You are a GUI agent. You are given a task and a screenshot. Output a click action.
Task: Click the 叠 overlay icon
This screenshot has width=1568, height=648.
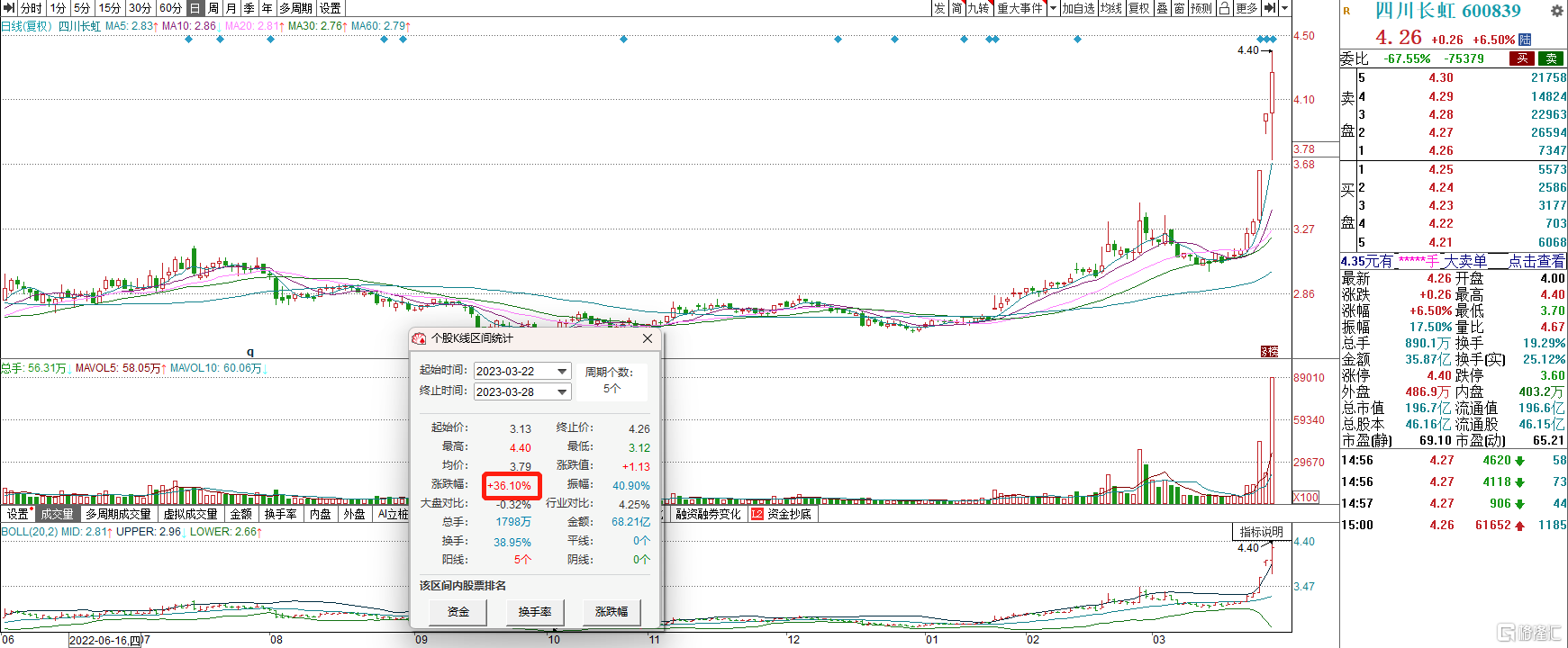coord(1162,8)
